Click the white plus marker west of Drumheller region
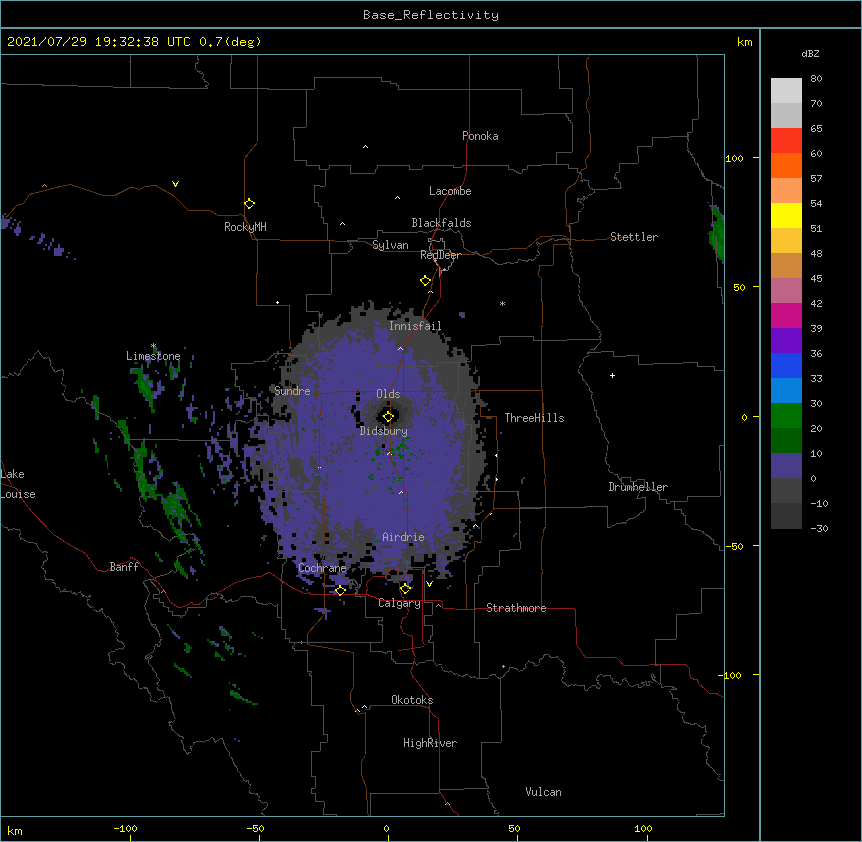The height and width of the screenshot is (842, 862). [612, 375]
